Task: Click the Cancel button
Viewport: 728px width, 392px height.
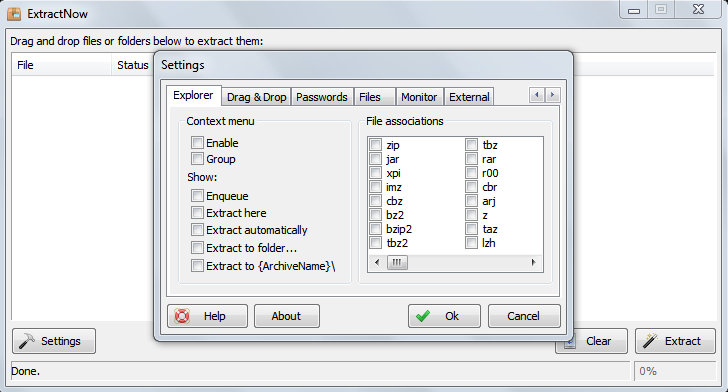Action: [524, 316]
